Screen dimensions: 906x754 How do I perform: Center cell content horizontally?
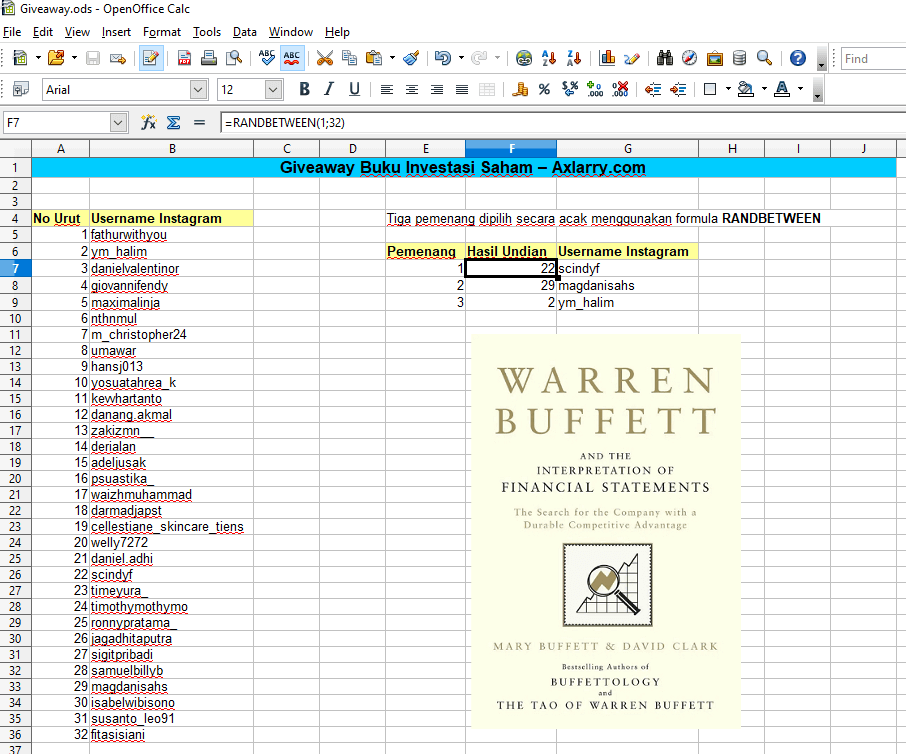click(x=412, y=90)
